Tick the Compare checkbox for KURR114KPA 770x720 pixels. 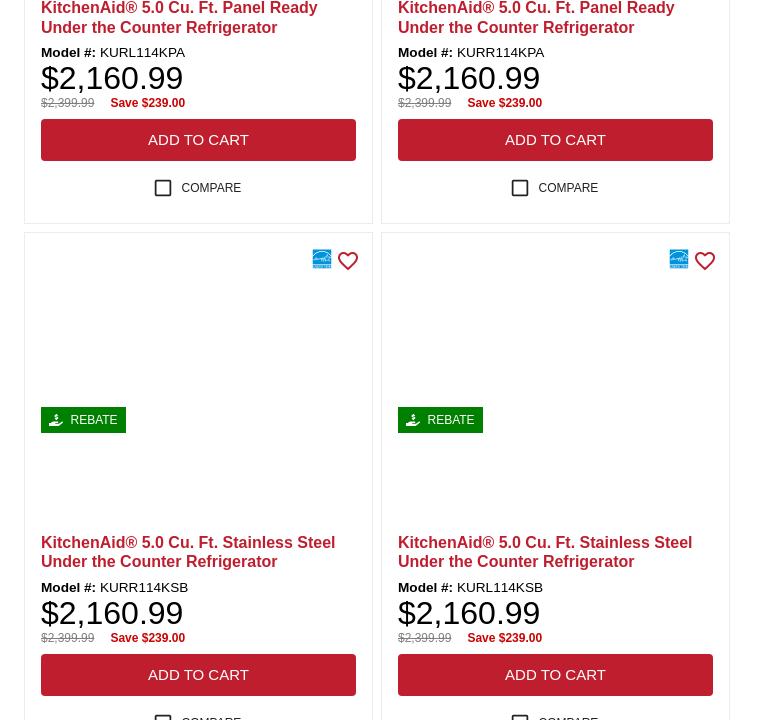click(x=520, y=188)
